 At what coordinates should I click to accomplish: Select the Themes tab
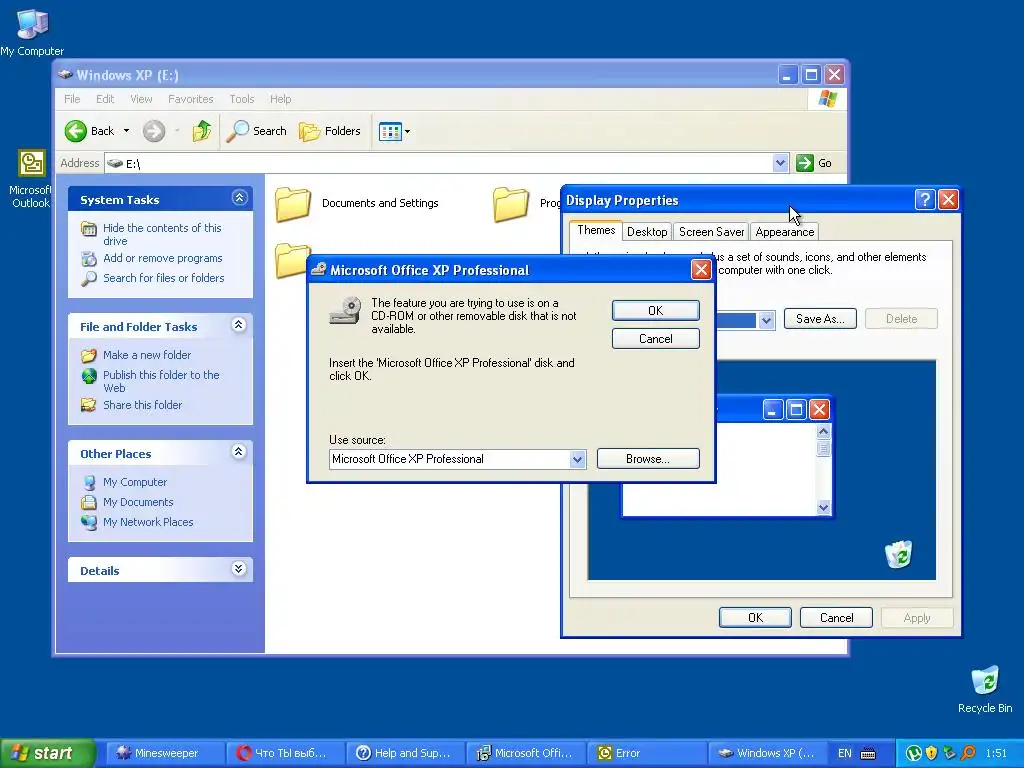[596, 231]
